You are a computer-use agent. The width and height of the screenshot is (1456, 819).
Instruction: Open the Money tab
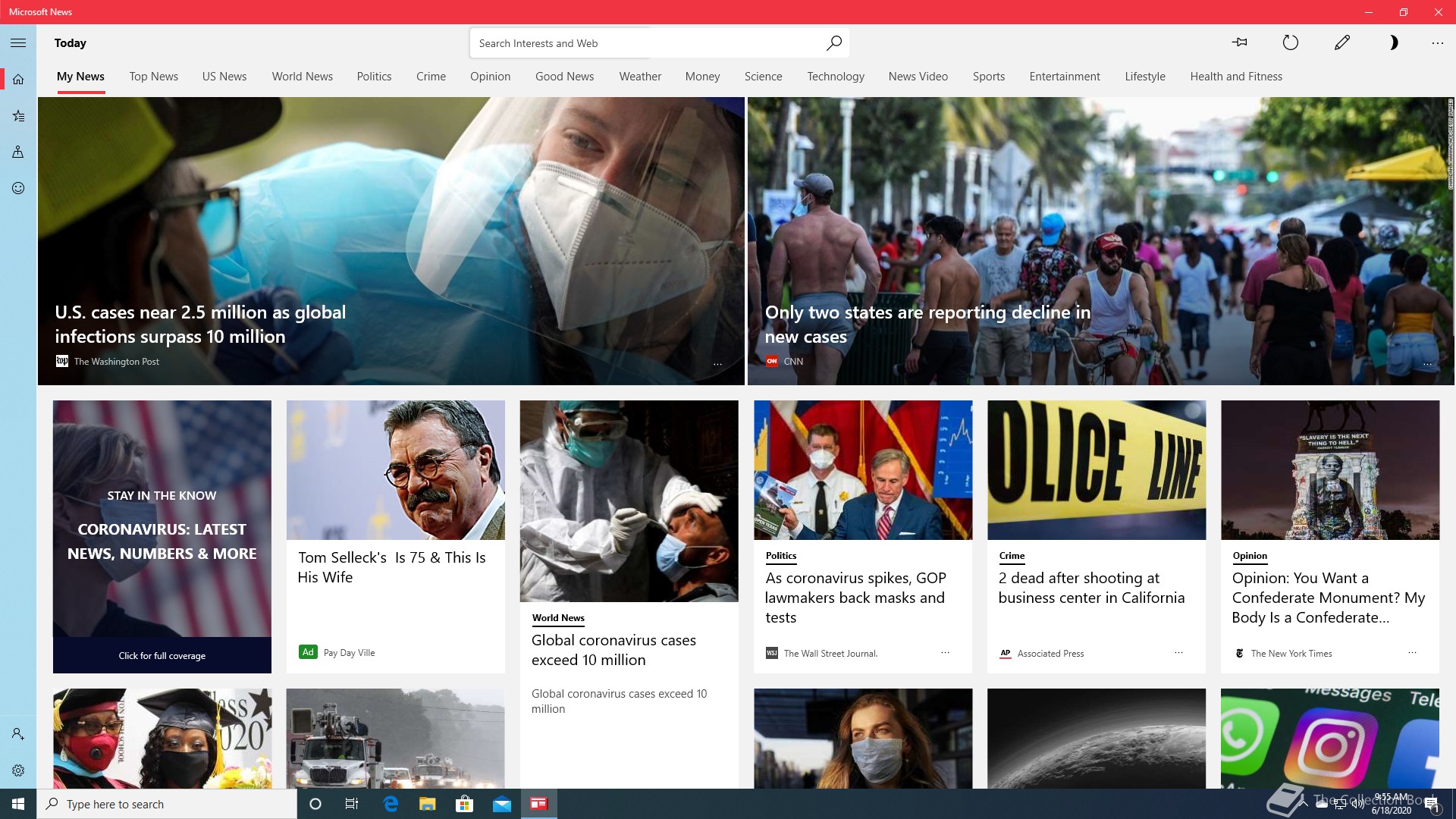click(702, 77)
